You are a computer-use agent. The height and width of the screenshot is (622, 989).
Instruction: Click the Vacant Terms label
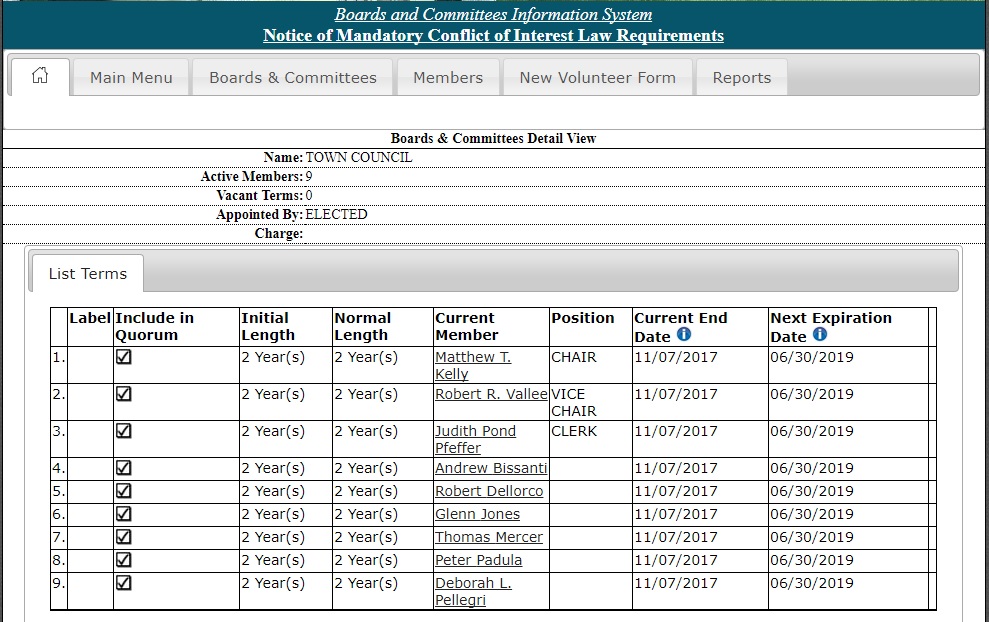click(x=260, y=196)
